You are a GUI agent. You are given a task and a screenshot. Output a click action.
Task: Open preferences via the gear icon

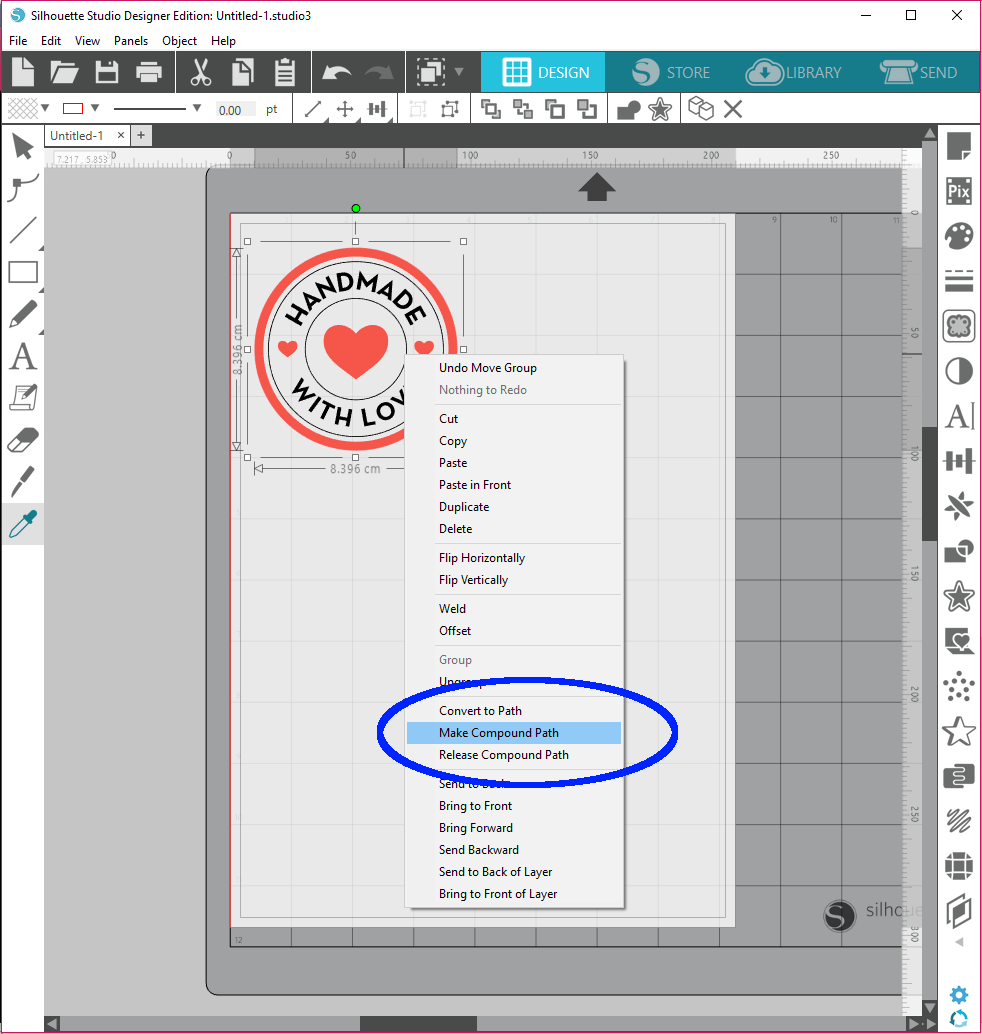[958, 995]
